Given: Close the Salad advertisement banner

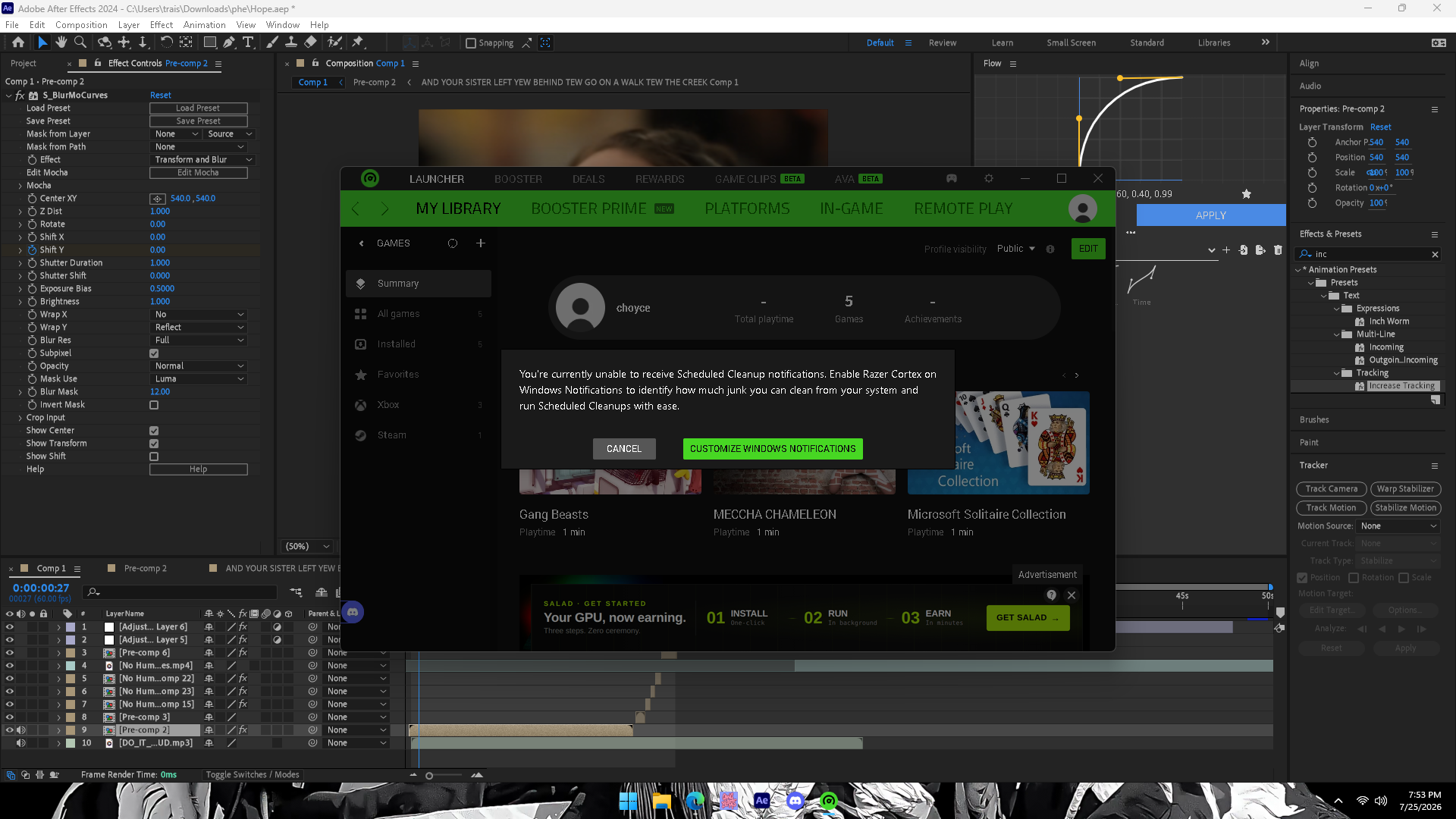Looking at the screenshot, I should pos(1072,595).
